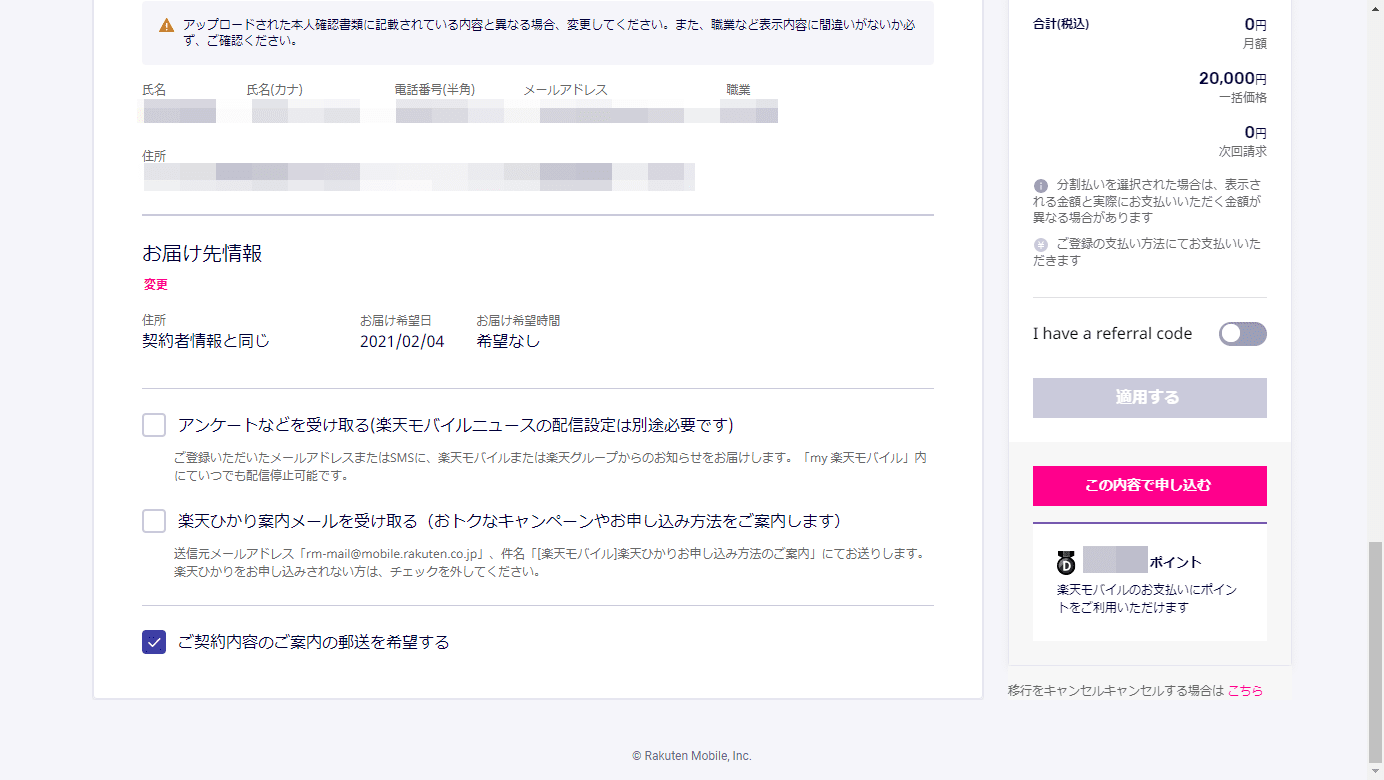Click the 変更 link under お届け先情報

[156, 285]
